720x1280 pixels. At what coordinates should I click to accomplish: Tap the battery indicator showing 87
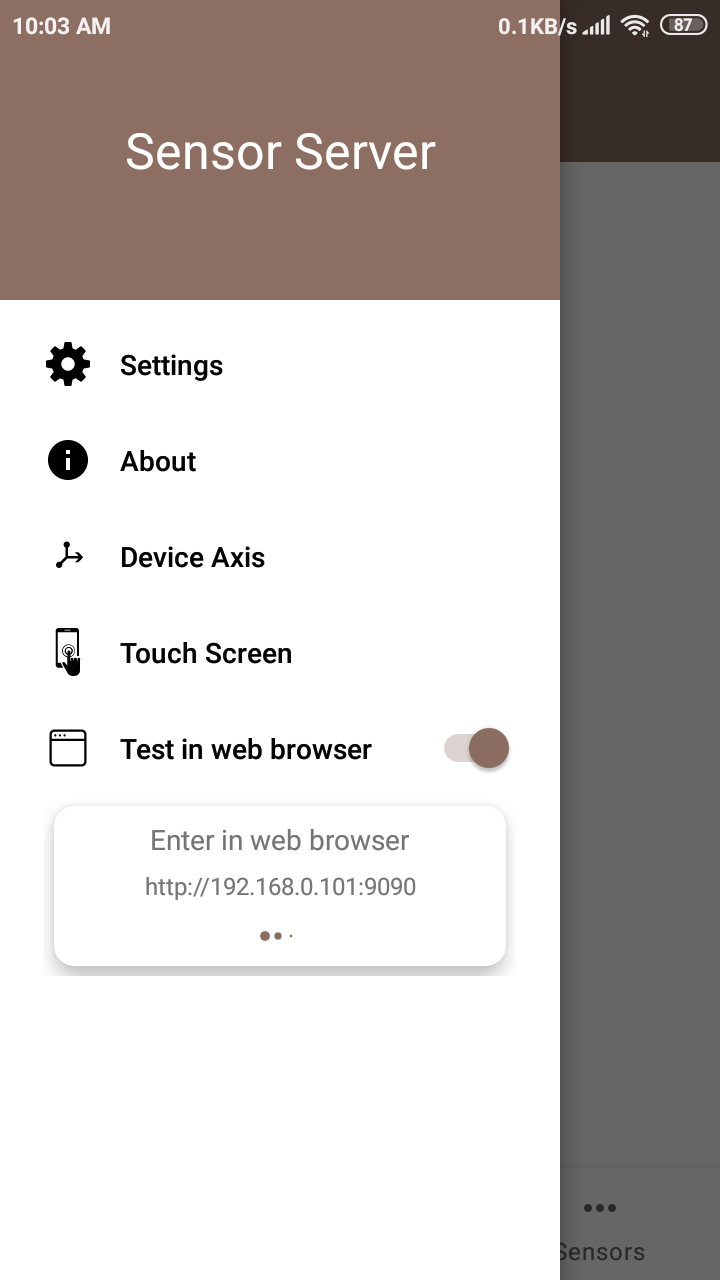[683, 26]
